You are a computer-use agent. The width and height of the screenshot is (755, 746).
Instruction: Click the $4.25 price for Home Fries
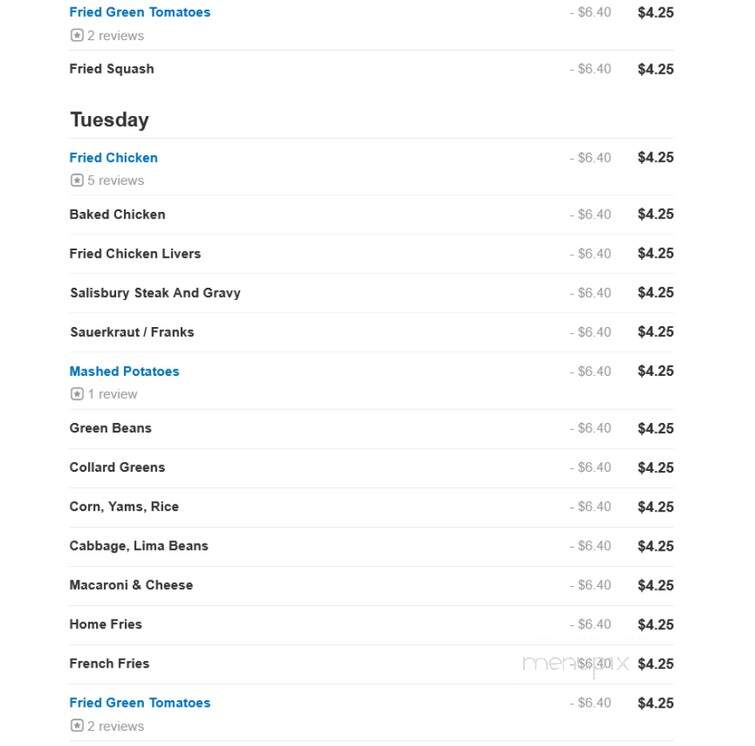click(x=655, y=624)
